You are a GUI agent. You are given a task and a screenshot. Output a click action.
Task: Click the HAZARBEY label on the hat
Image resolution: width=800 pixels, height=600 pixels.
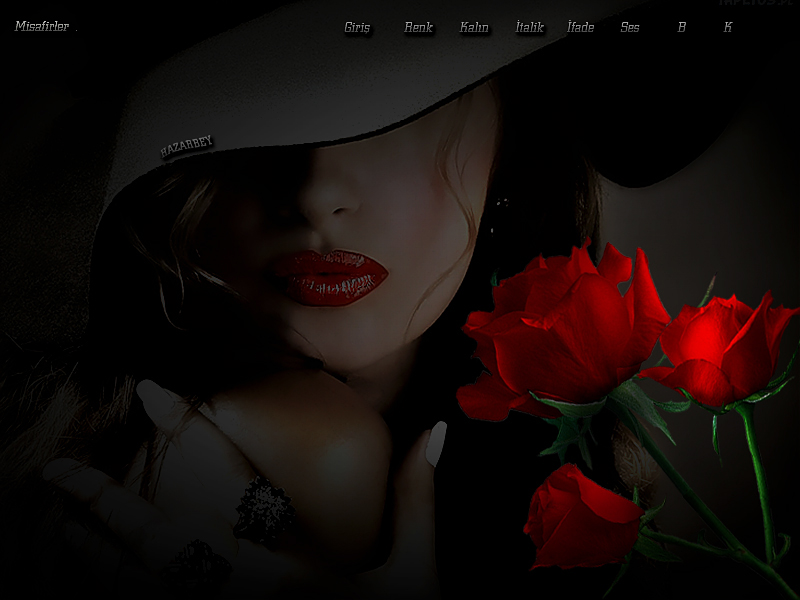pyautogui.click(x=187, y=147)
